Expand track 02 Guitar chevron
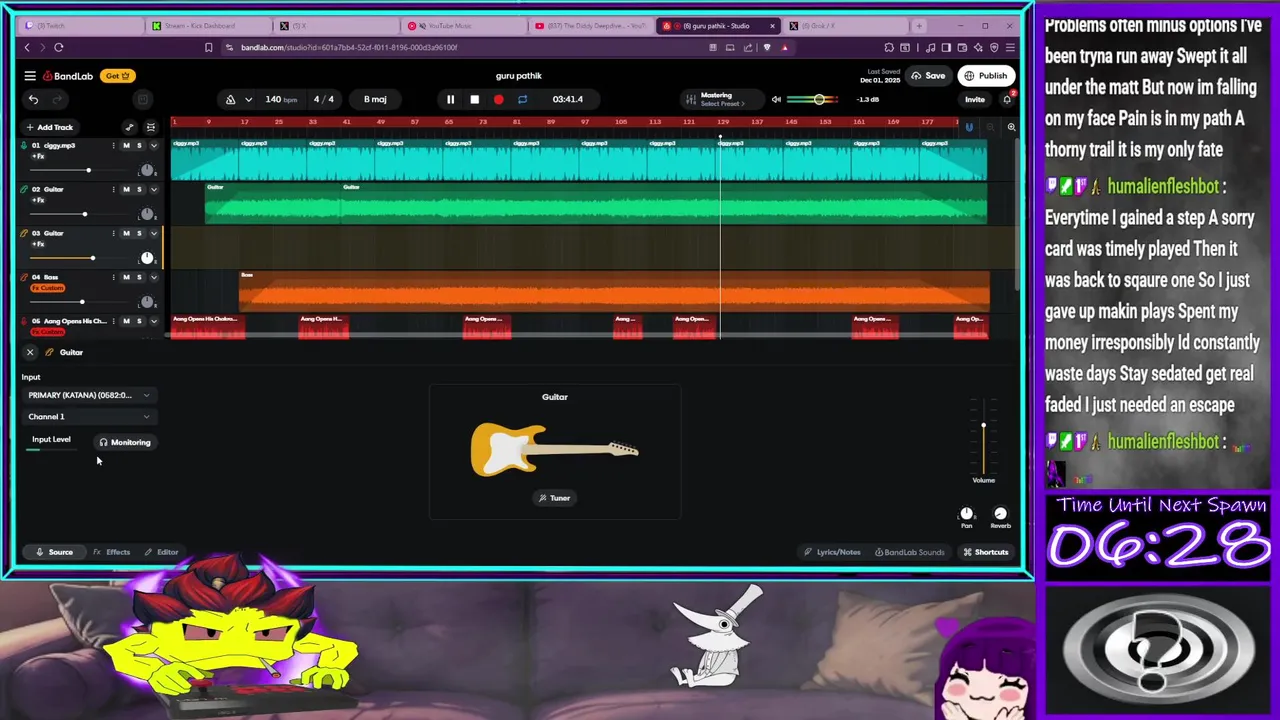Viewport: 1280px width, 720px height. (153, 189)
